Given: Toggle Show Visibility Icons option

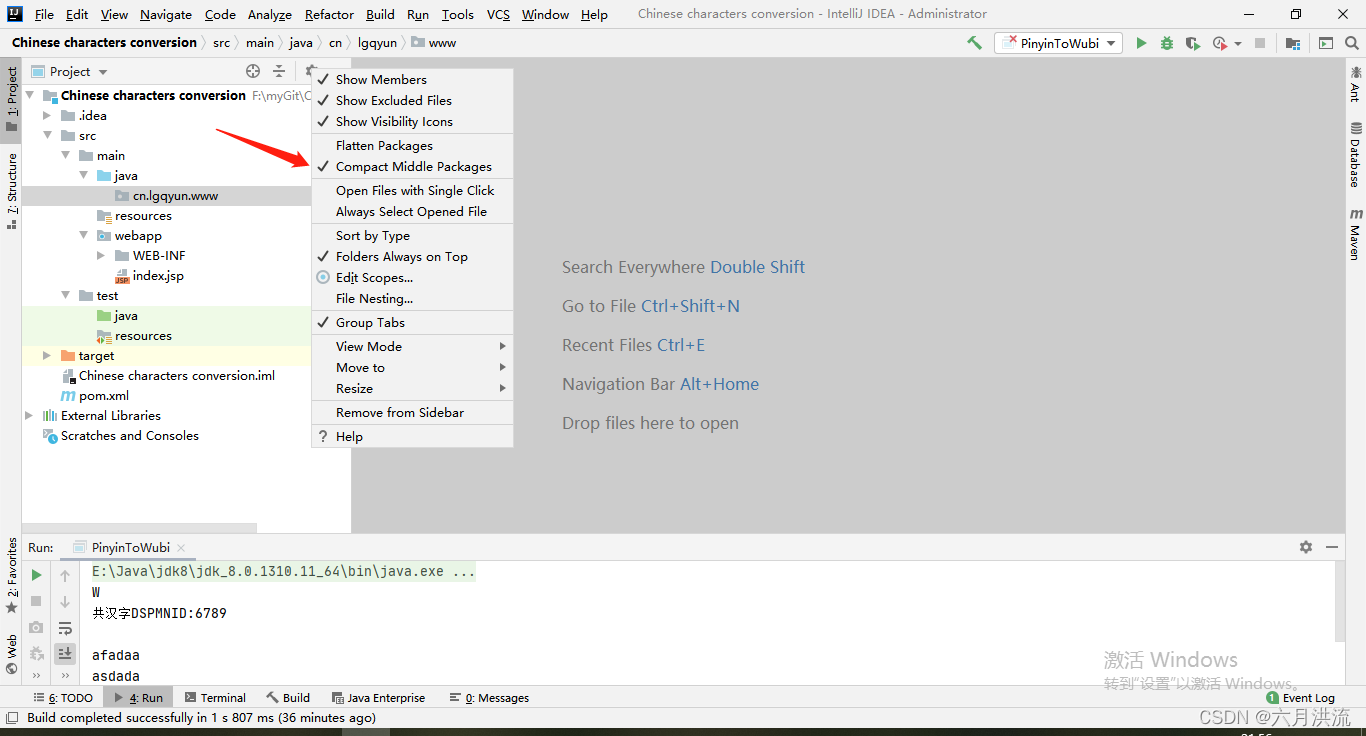Looking at the screenshot, I should click(x=412, y=121).
